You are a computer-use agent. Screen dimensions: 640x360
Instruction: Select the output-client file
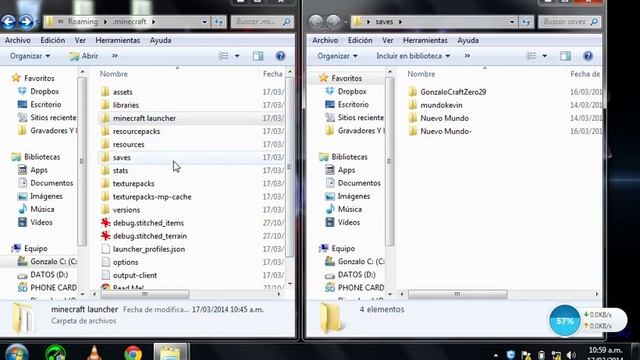[x=135, y=275]
